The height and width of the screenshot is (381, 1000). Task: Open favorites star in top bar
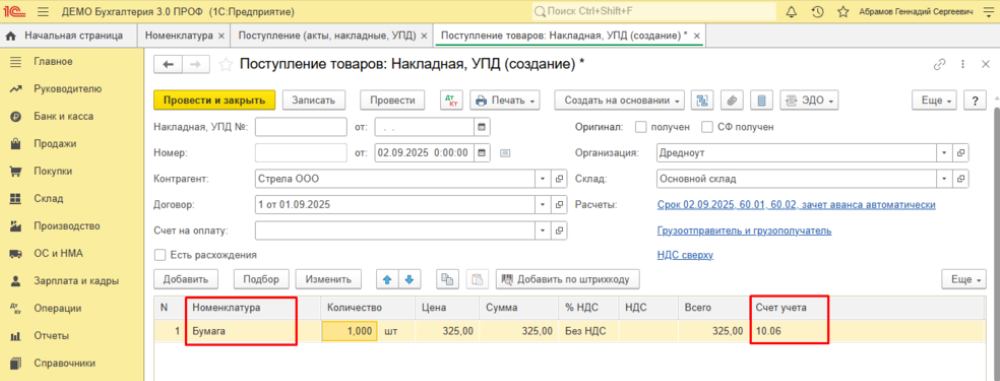coord(842,11)
